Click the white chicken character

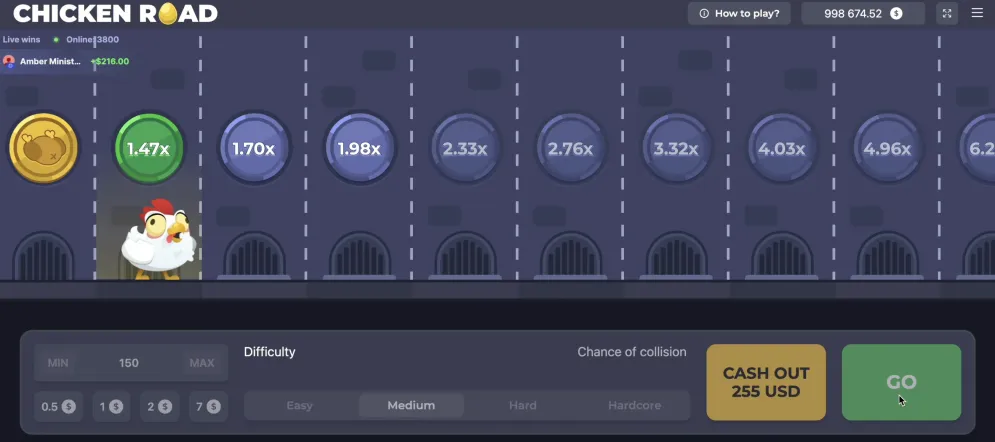(158, 240)
